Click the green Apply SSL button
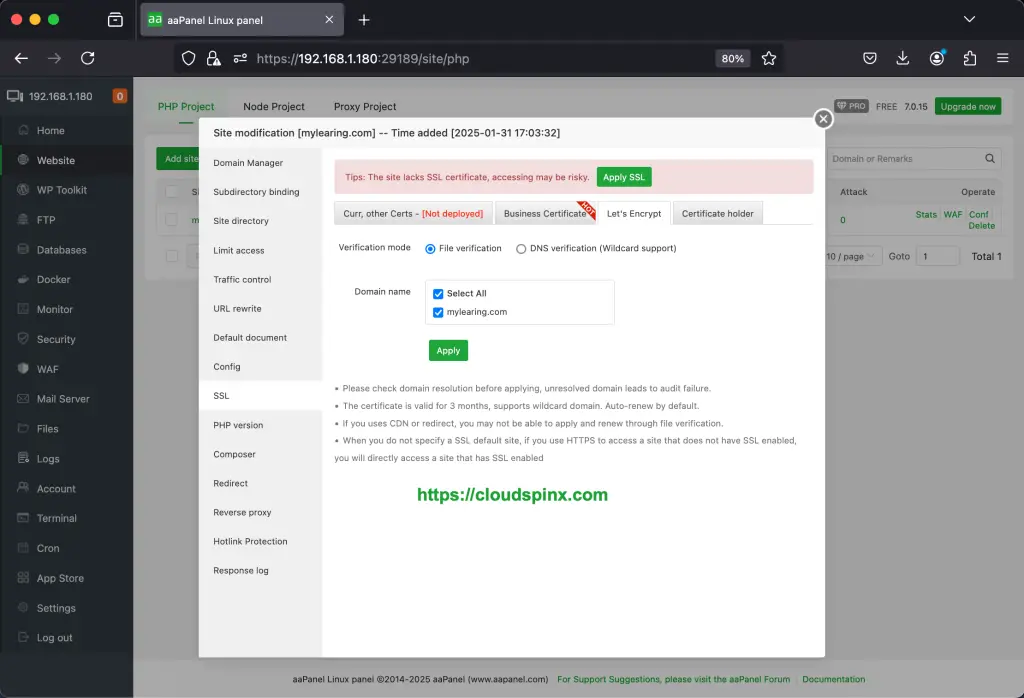 click(623, 176)
